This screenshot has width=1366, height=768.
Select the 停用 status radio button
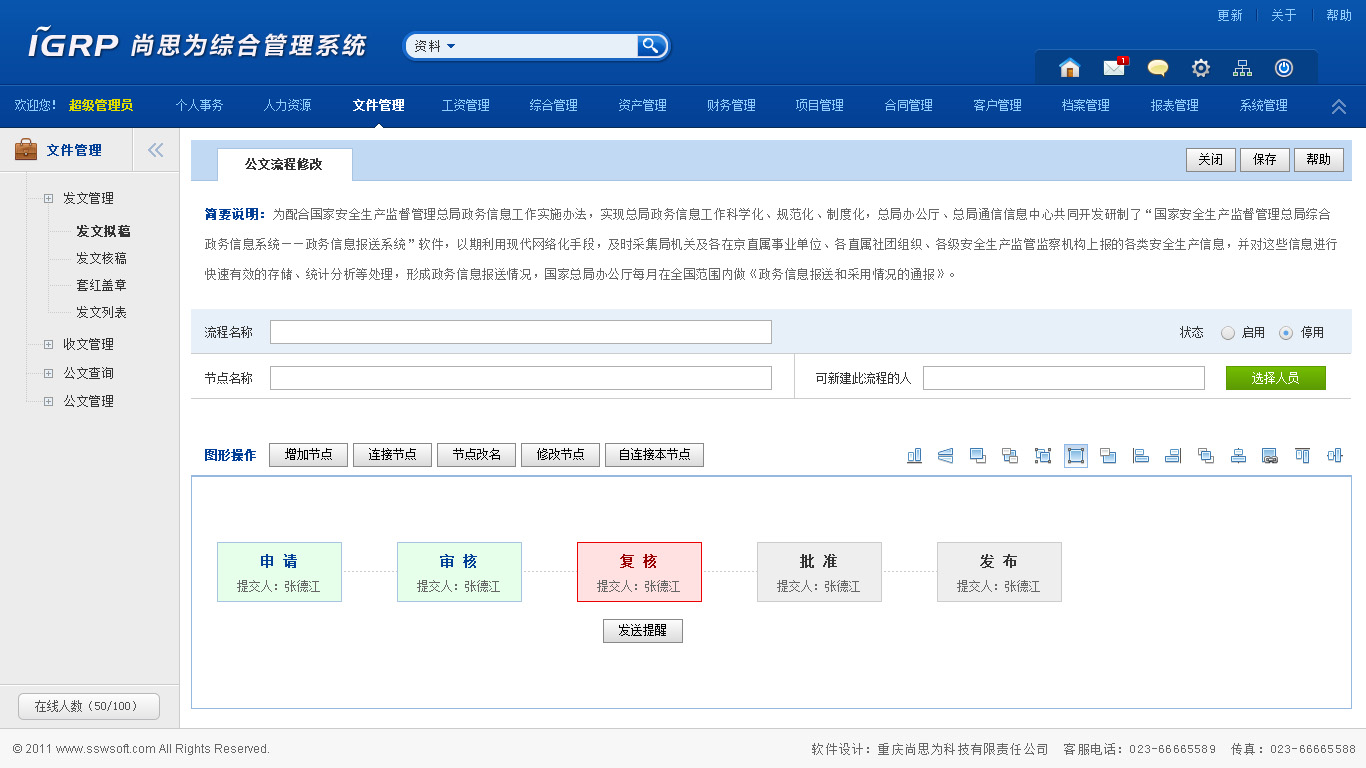pos(1286,333)
